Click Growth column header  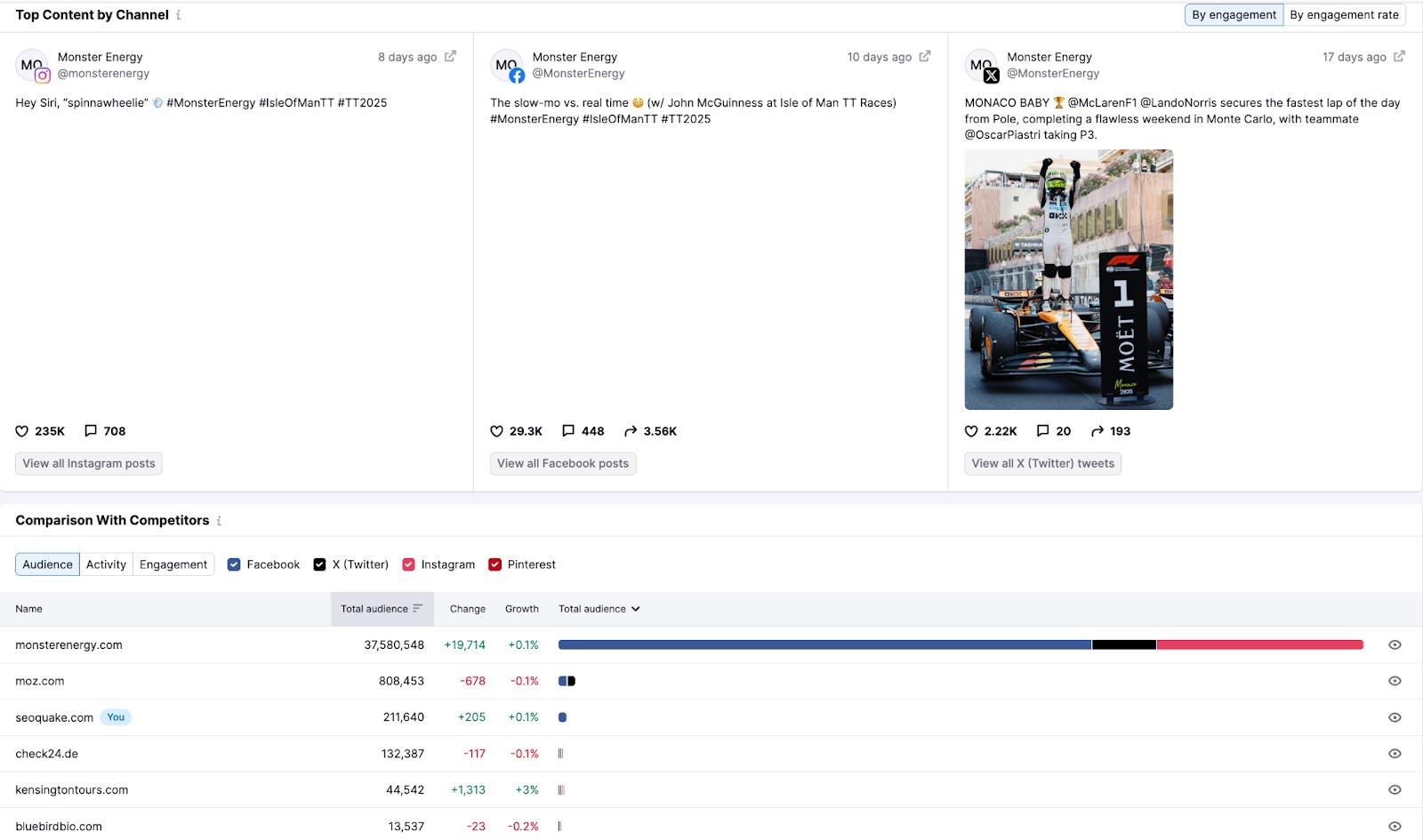point(522,609)
